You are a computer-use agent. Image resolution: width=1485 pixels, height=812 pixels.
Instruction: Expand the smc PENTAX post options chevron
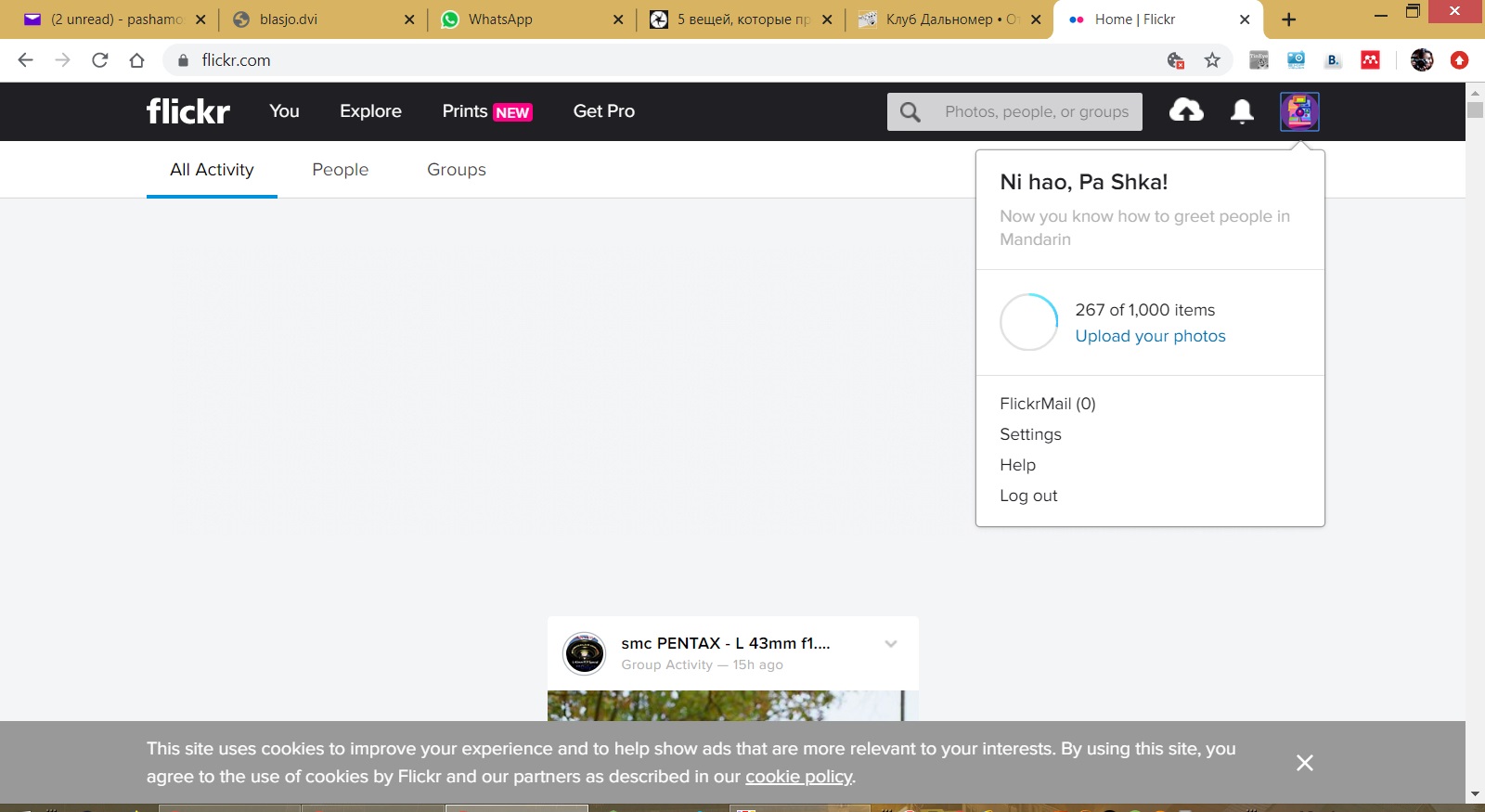coord(891,644)
